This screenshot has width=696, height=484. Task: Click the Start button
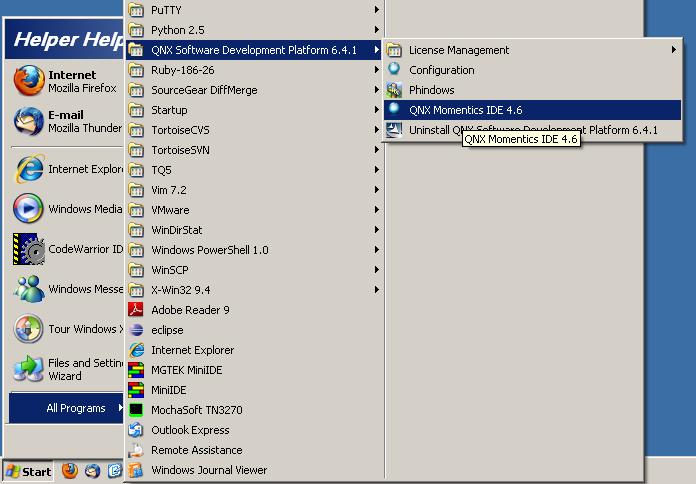[x=28, y=471]
